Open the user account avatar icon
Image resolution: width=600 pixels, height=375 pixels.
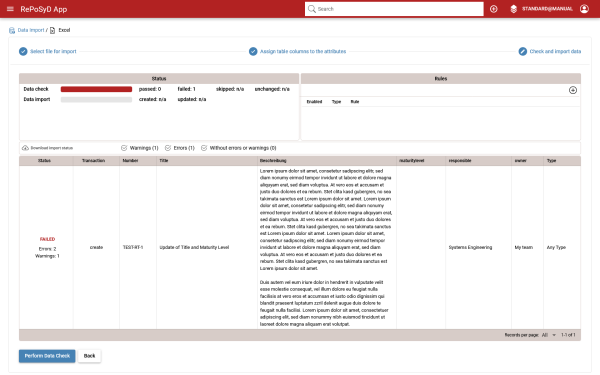tap(584, 9)
